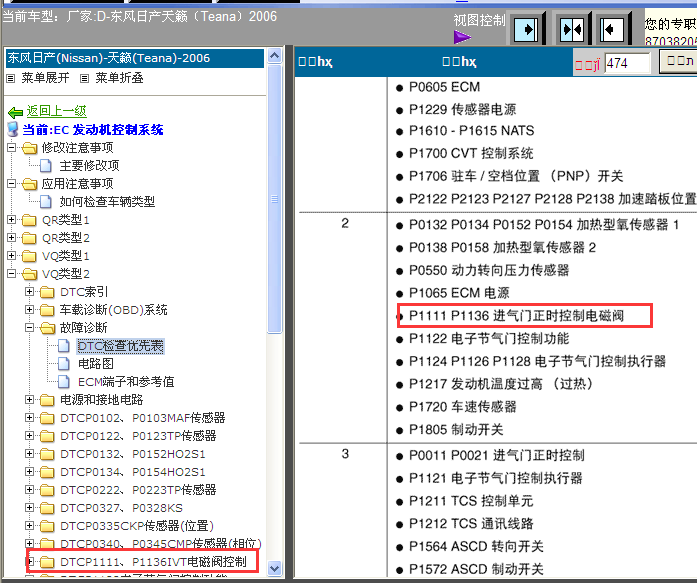
Task: Click the button right of the 474 field
Action: (678, 61)
